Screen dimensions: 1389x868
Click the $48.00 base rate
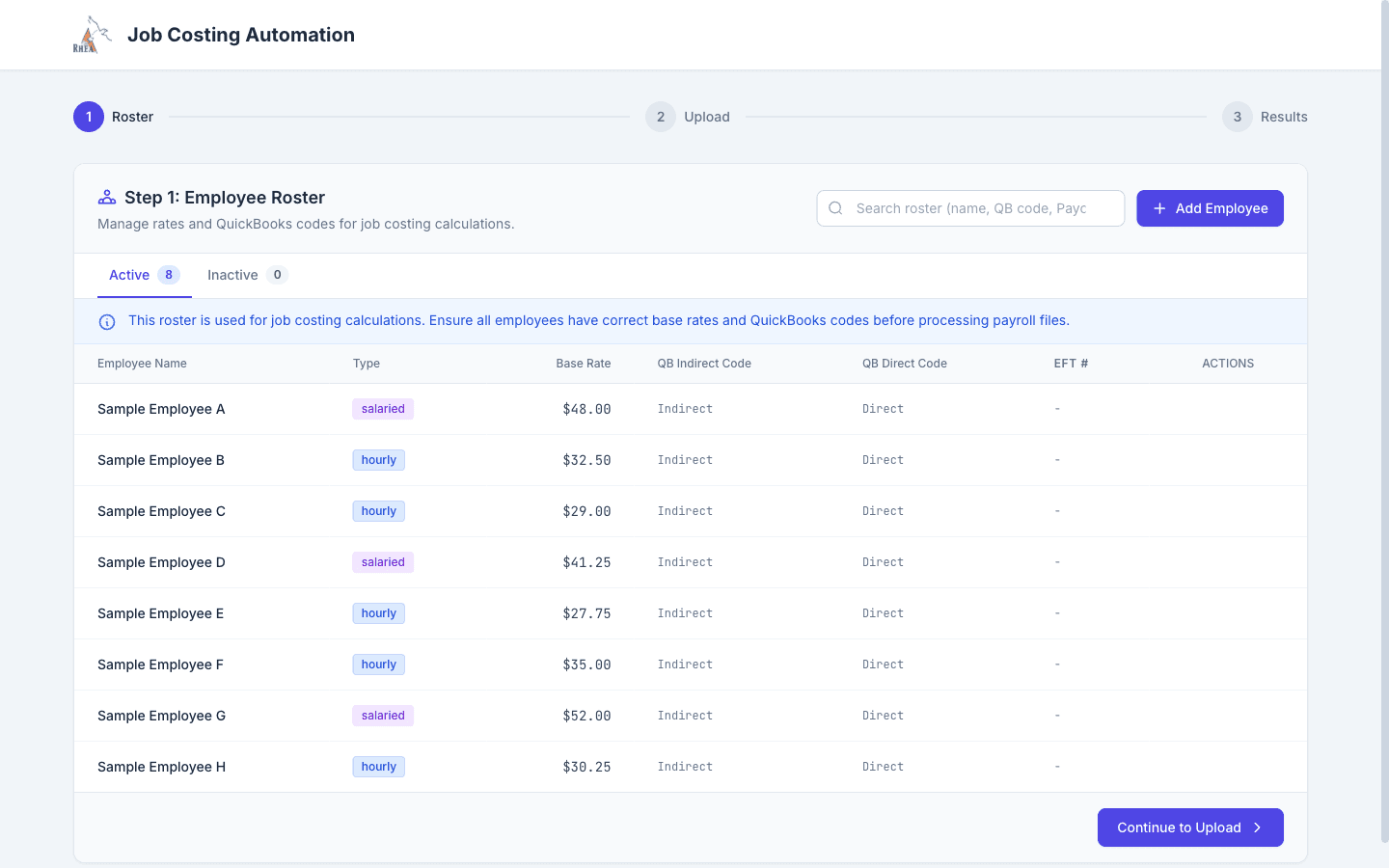click(x=586, y=409)
